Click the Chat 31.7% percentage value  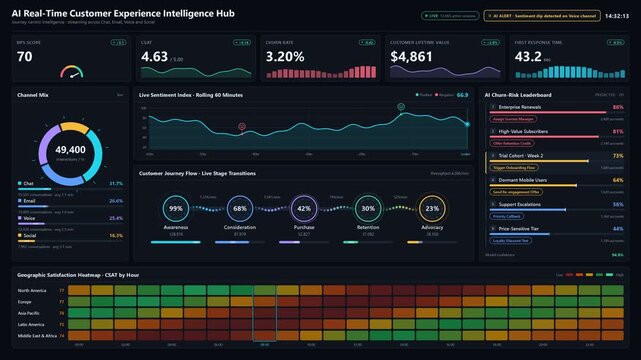116,183
